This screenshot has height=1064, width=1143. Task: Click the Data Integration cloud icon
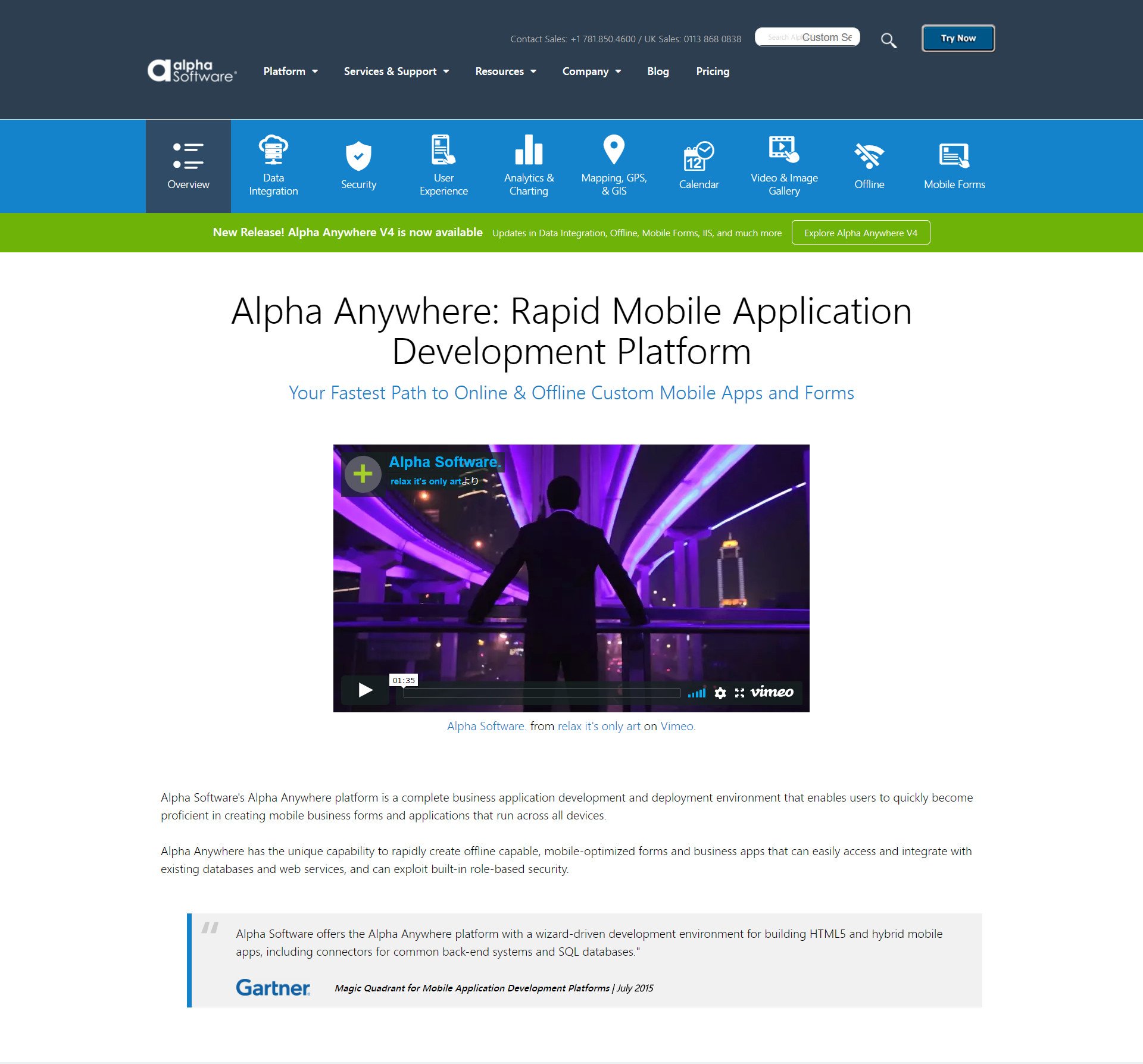[x=273, y=149]
